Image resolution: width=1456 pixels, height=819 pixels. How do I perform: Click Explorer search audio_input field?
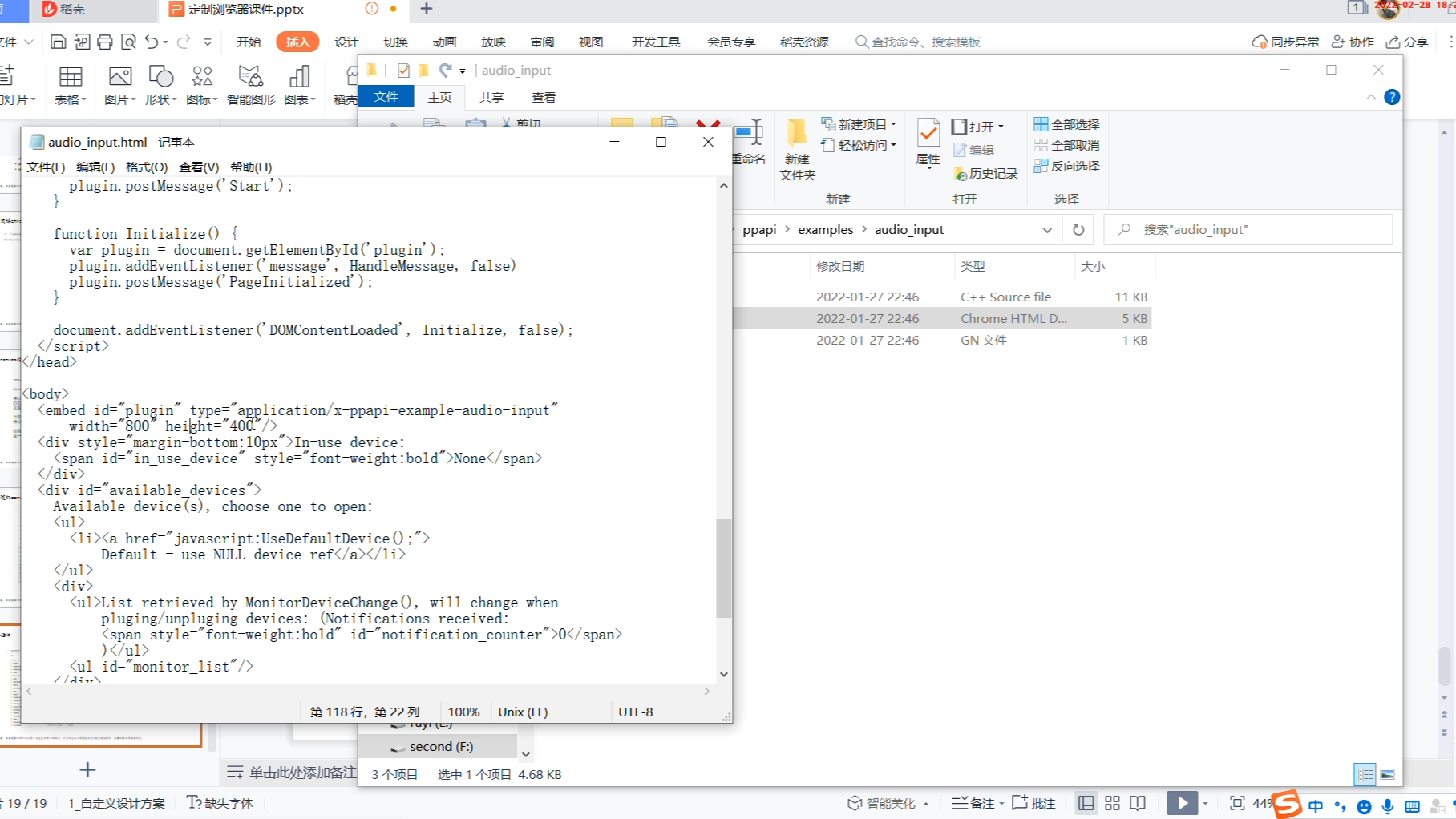click(1248, 230)
